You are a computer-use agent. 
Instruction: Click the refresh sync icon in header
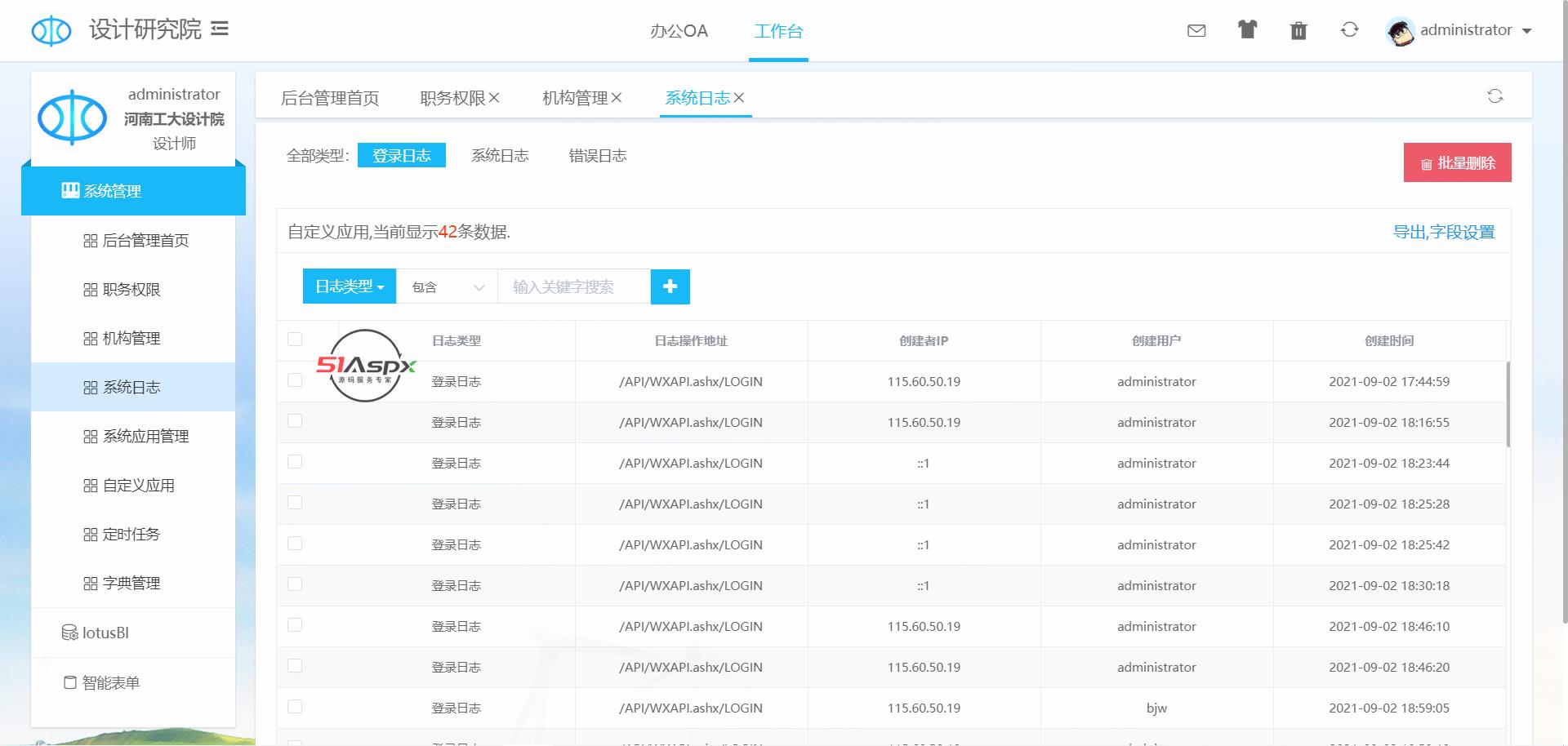click(1349, 30)
